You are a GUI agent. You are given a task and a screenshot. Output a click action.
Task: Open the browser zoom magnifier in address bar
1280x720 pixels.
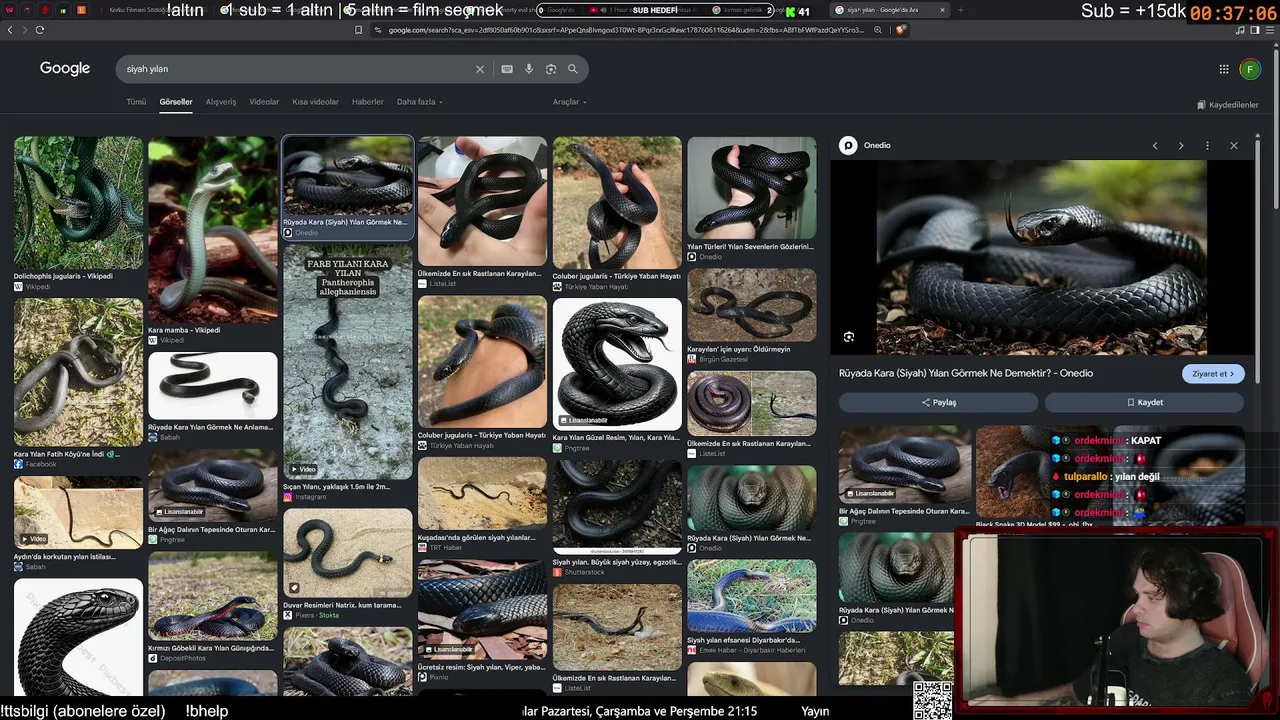pyautogui.click(x=878, y=30)
